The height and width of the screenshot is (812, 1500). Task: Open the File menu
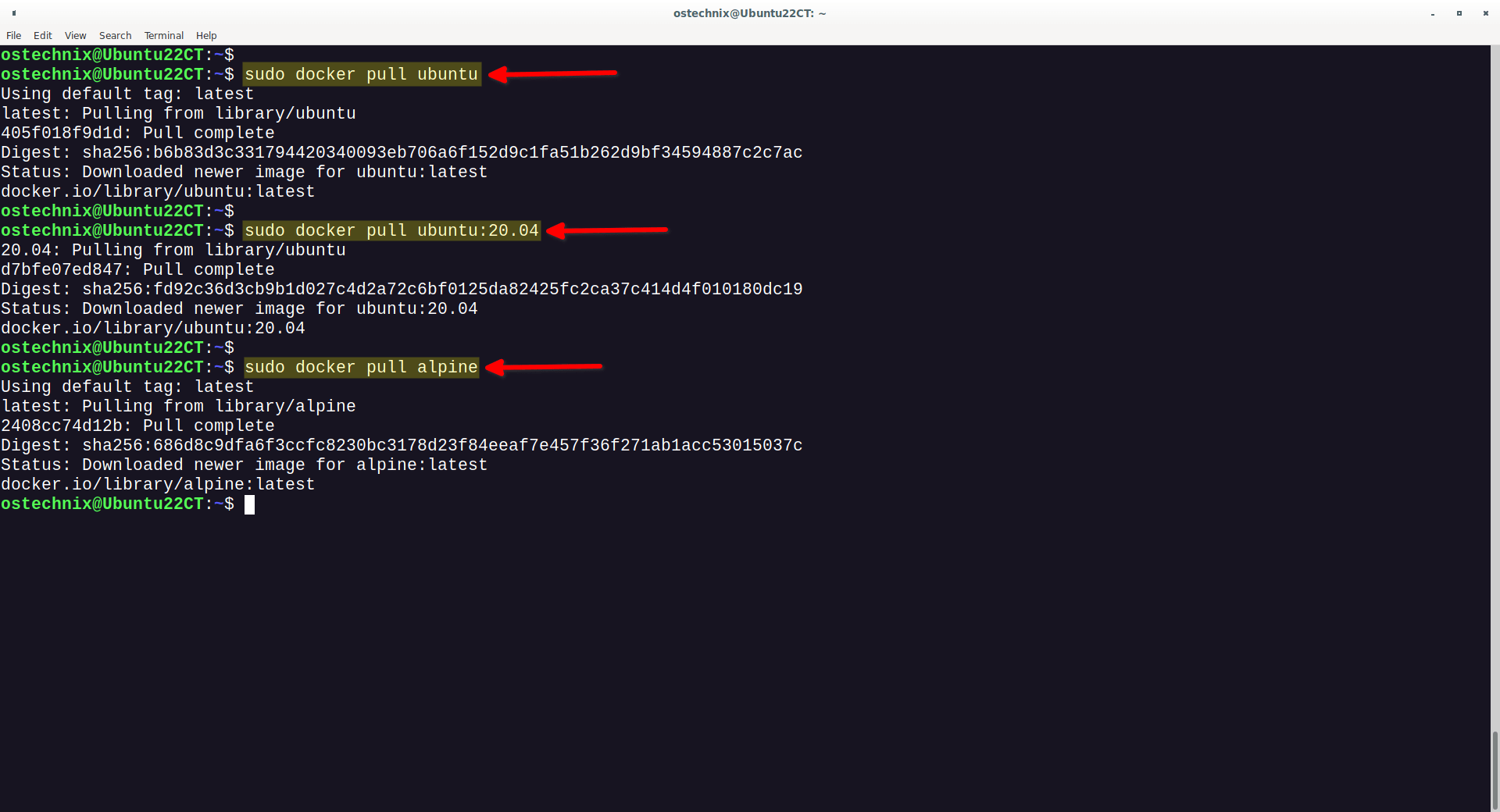coord(13,35)
